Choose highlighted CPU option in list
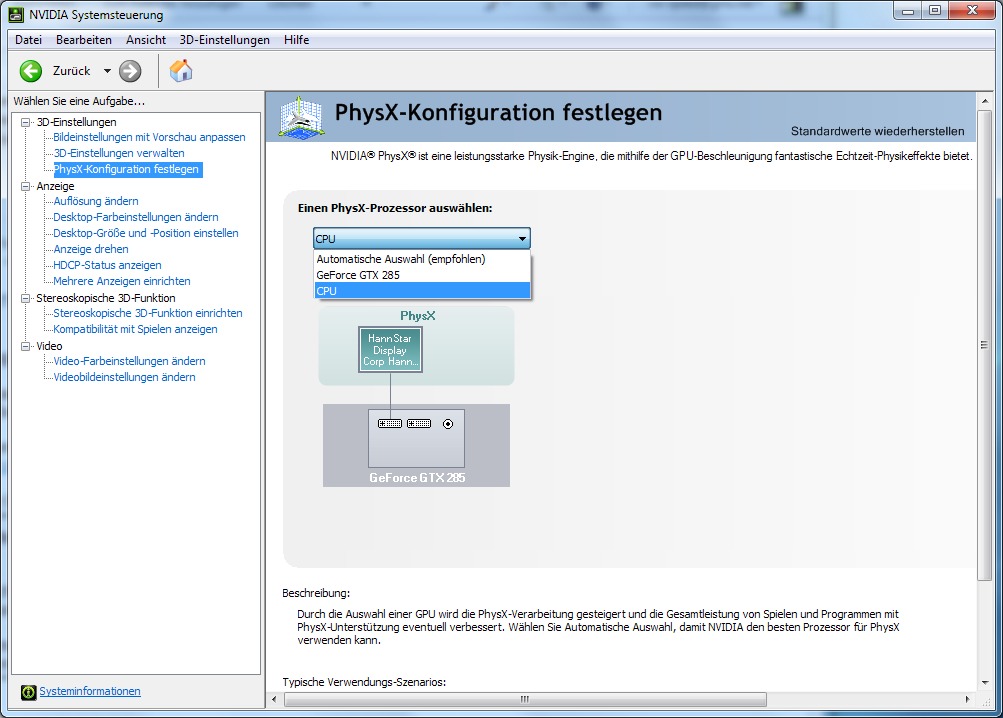 [x=422, y=291]
